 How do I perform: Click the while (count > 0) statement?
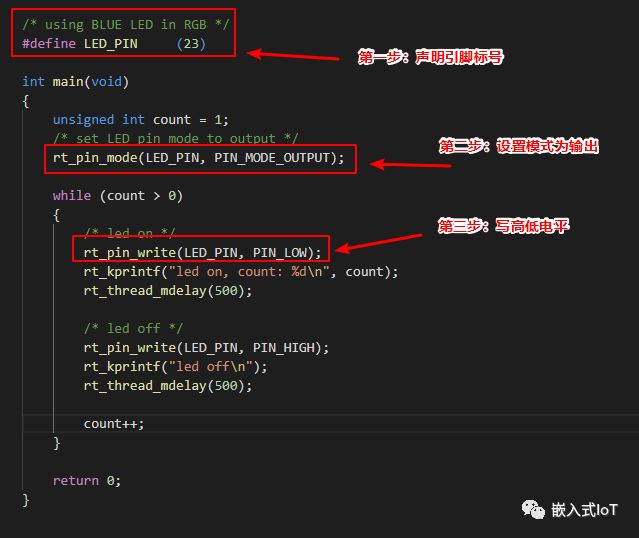click(x=118, y=195)
